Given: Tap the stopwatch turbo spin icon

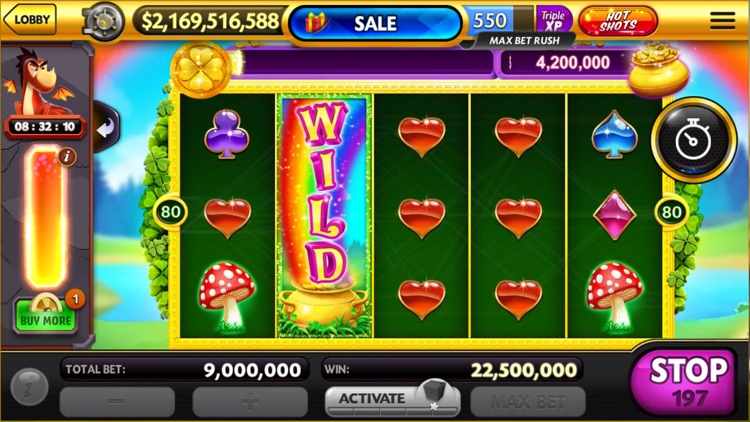Looking at the screenshot, I should pos(693,141).
